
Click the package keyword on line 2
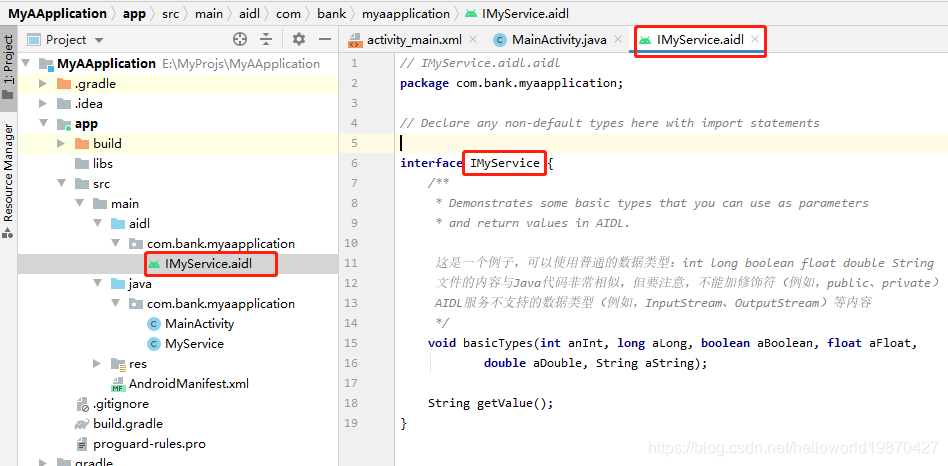coord(424,83)
